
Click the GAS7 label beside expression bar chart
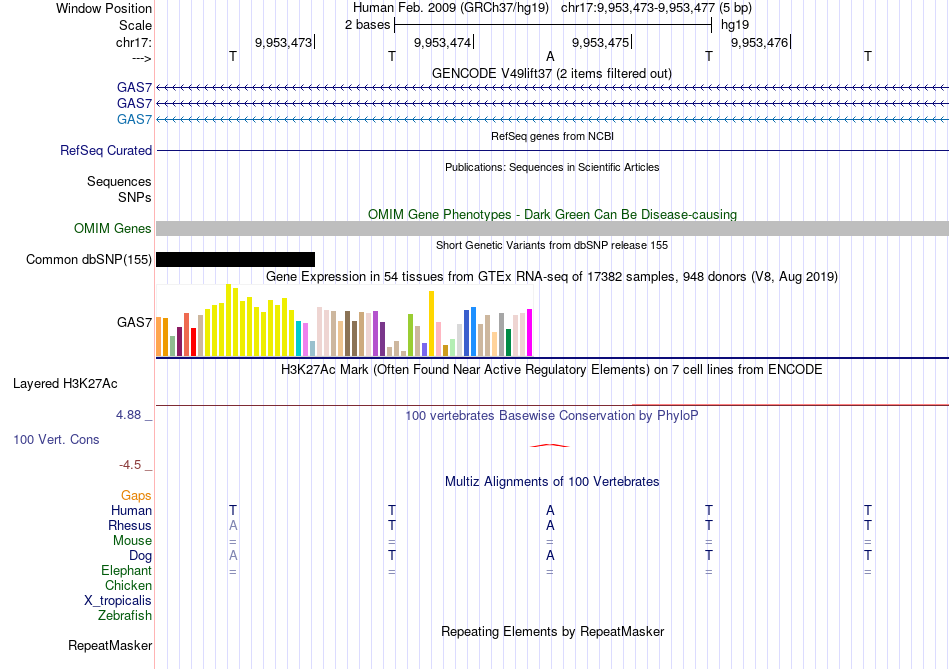point(134,322)
